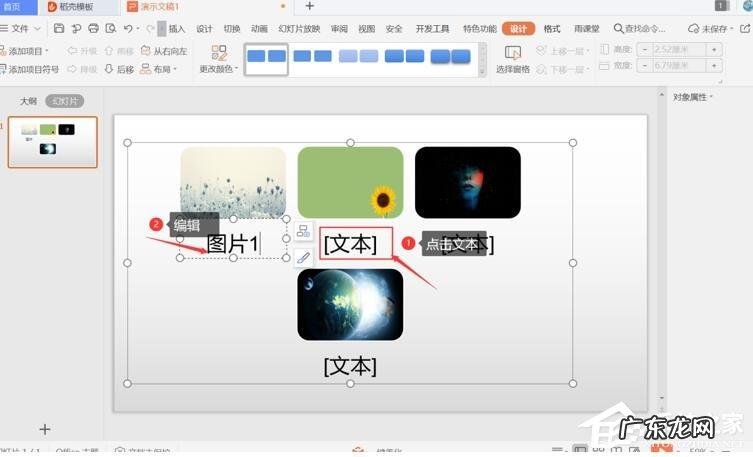Click the plus to open new tab
The image size is (753, 457).
[x=310, y=6]
